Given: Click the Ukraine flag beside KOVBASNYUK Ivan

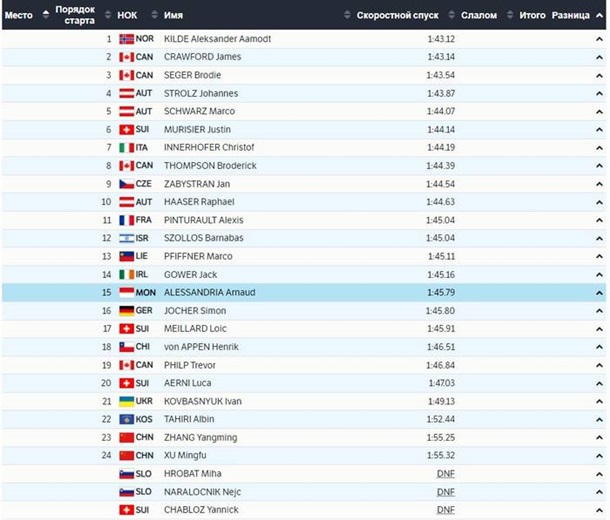Looking at the screenshot, I should [126, 401].
